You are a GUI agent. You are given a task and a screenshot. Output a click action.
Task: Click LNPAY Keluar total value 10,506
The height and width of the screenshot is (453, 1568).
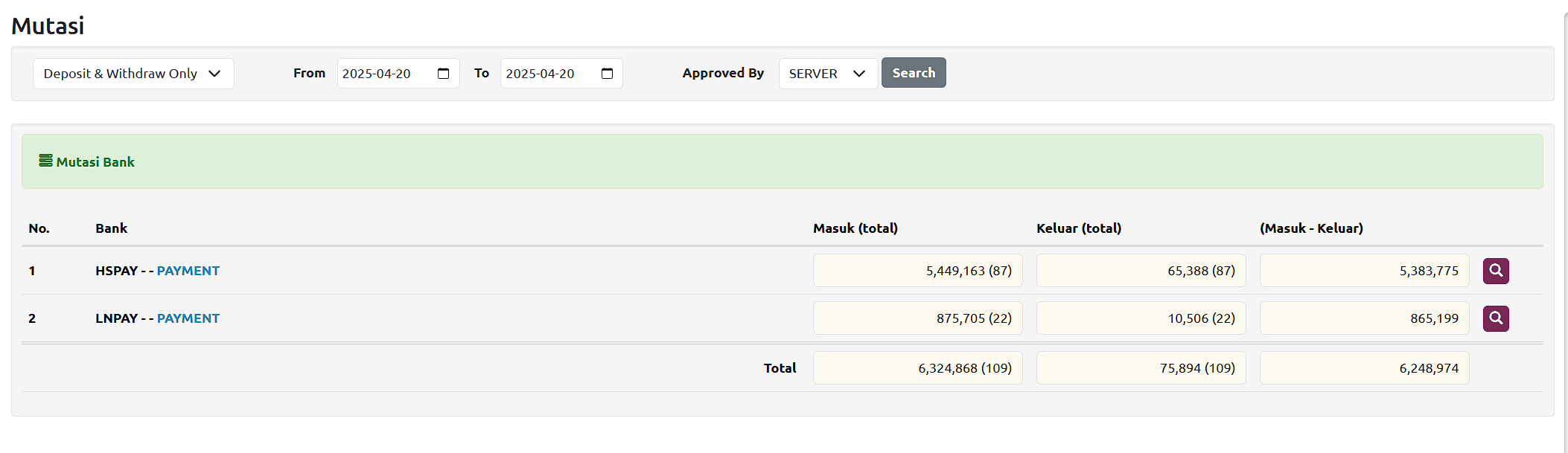pos(1141,318)
